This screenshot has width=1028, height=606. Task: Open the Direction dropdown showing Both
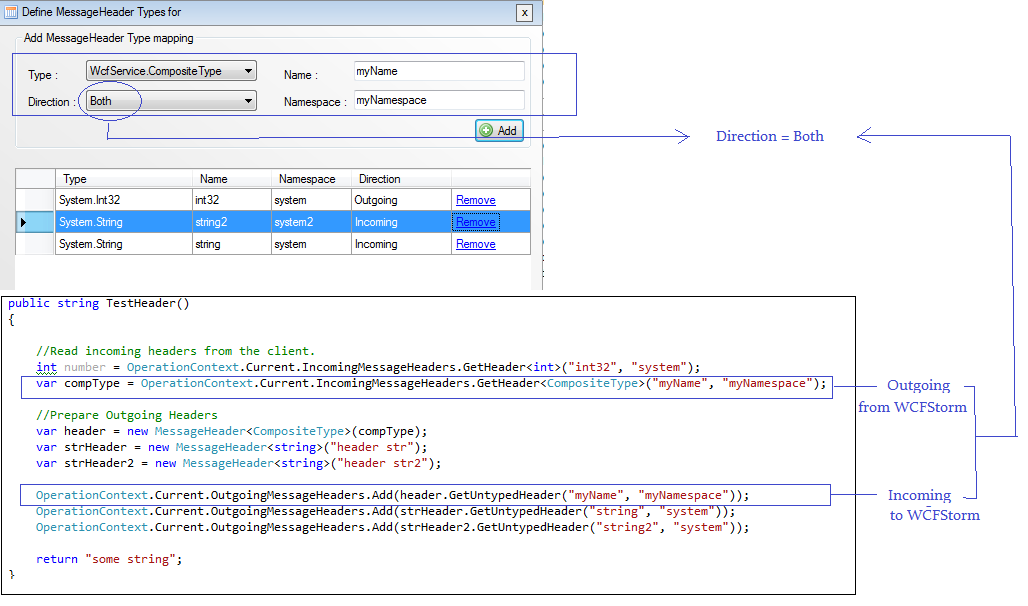[171, 101]
